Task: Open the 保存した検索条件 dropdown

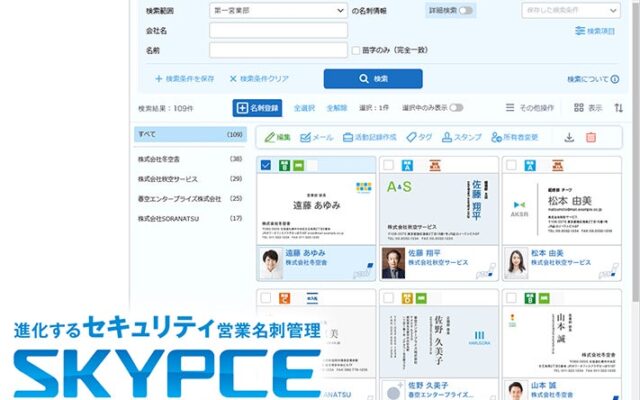Action: point(571,11)
